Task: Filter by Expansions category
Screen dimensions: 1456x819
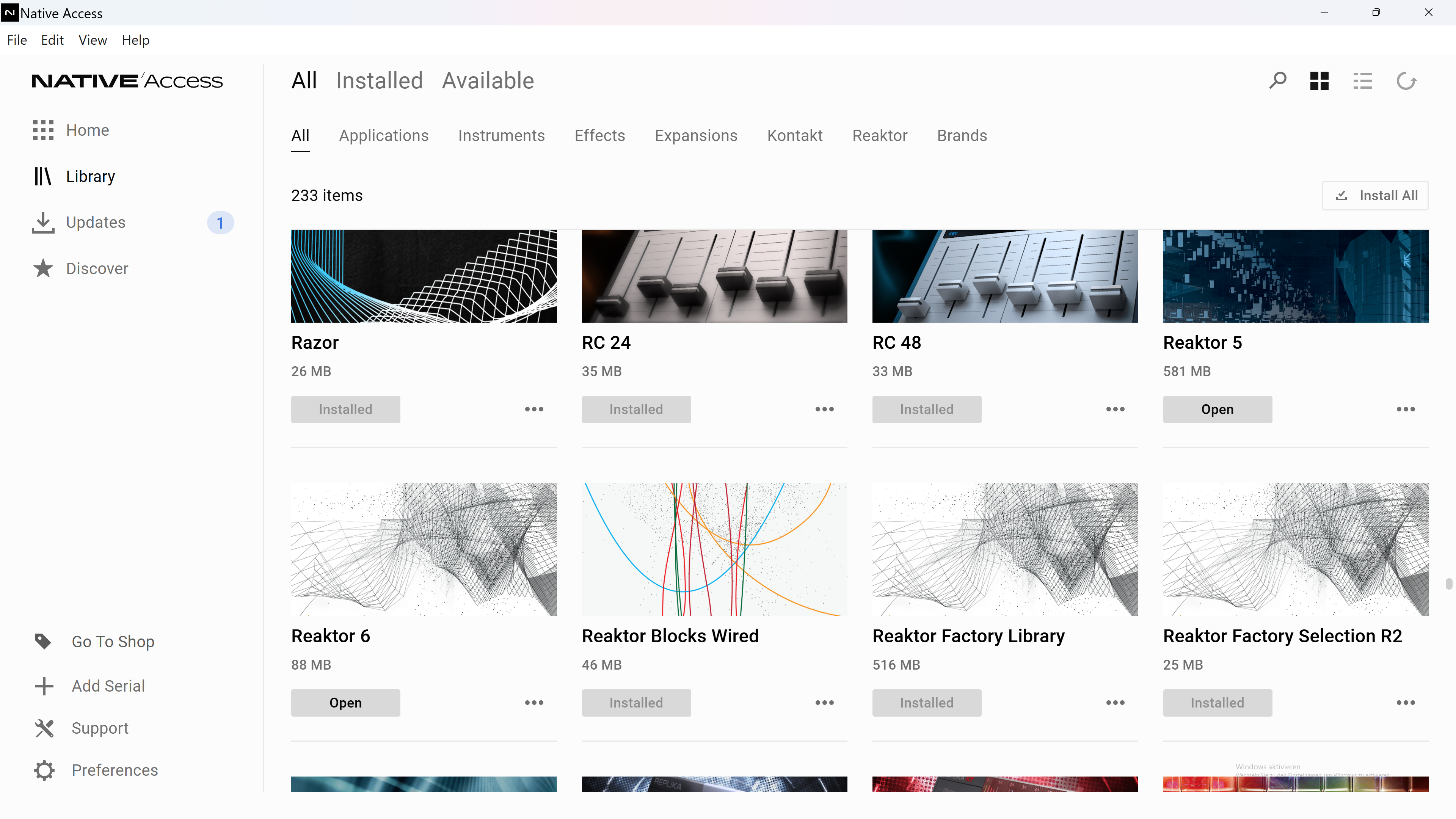Action: click(696, 136)
